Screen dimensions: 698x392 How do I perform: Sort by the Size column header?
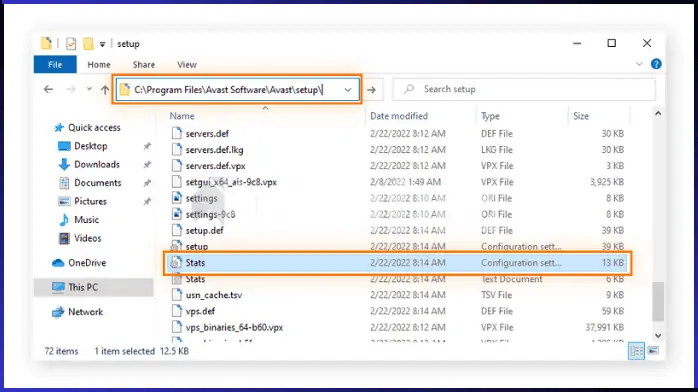581,116
